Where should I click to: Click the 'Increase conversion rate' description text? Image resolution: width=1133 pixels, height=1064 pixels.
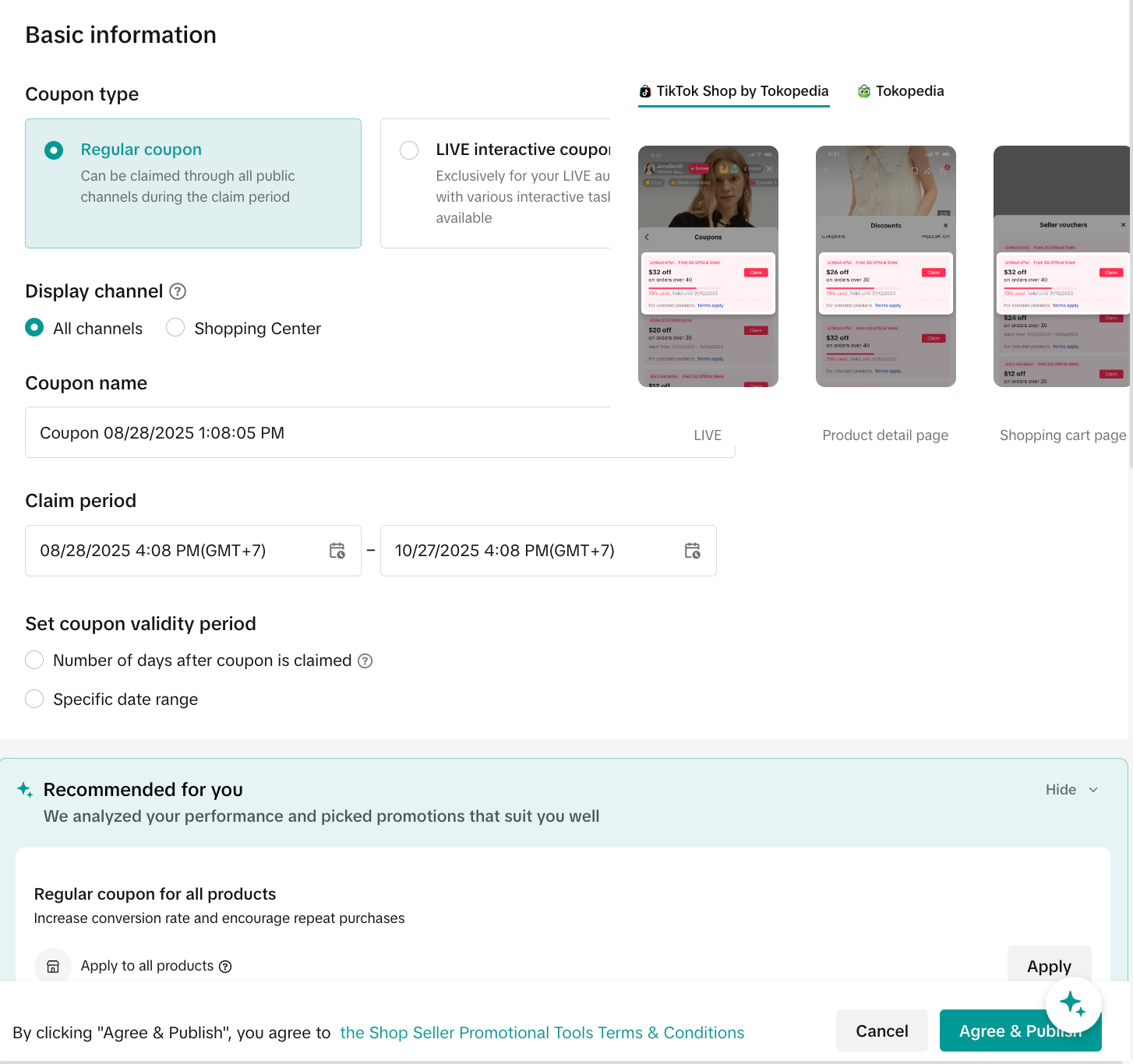pyautogui.click(x=220, y=918)
